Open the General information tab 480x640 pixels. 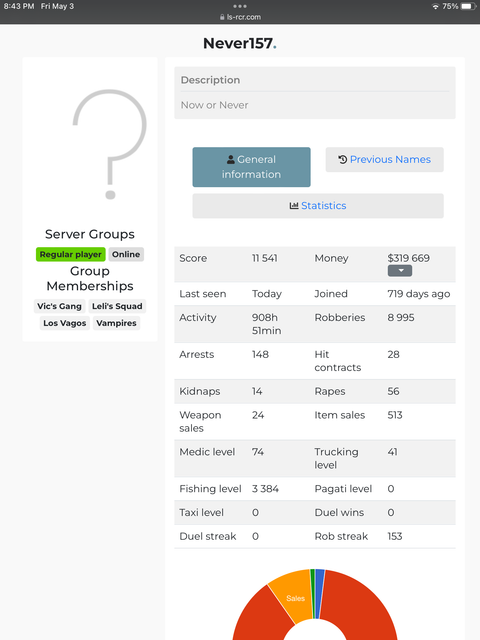click(251, 167)
